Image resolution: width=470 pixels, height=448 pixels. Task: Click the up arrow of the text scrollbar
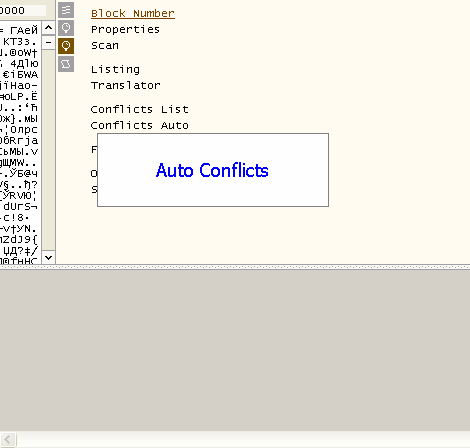point(49,28)
